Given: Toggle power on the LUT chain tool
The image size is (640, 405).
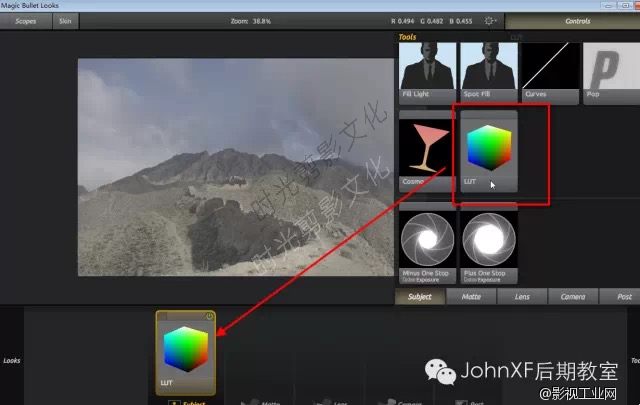Looking at the screenshot, I should coord(209,316).
